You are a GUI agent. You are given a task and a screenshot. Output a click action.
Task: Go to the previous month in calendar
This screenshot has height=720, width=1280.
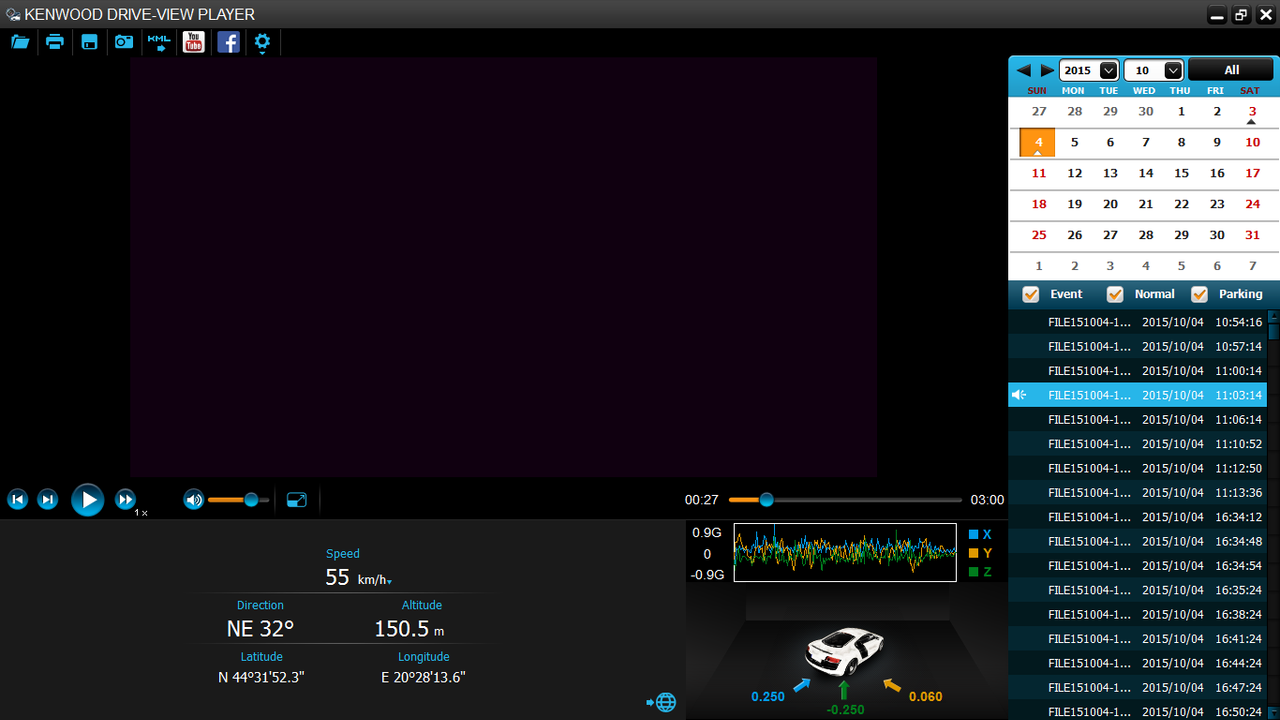pyautogui.click(x=1023, y=71)
